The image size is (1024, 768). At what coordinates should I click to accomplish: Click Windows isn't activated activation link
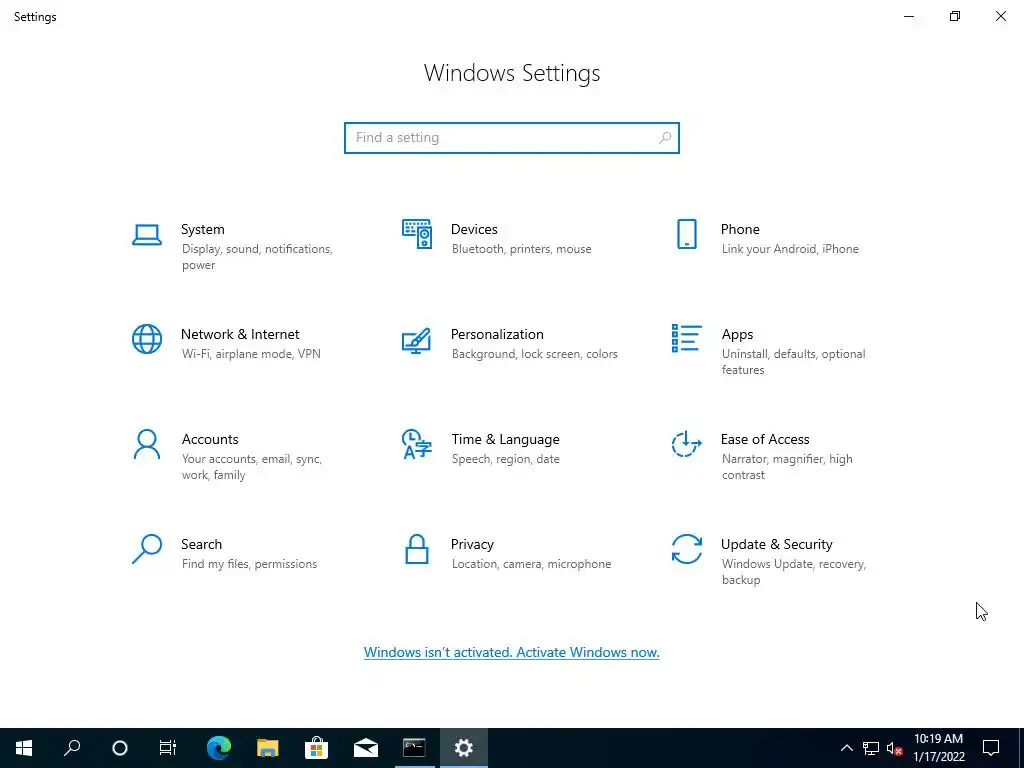click(x=512, y=652)
